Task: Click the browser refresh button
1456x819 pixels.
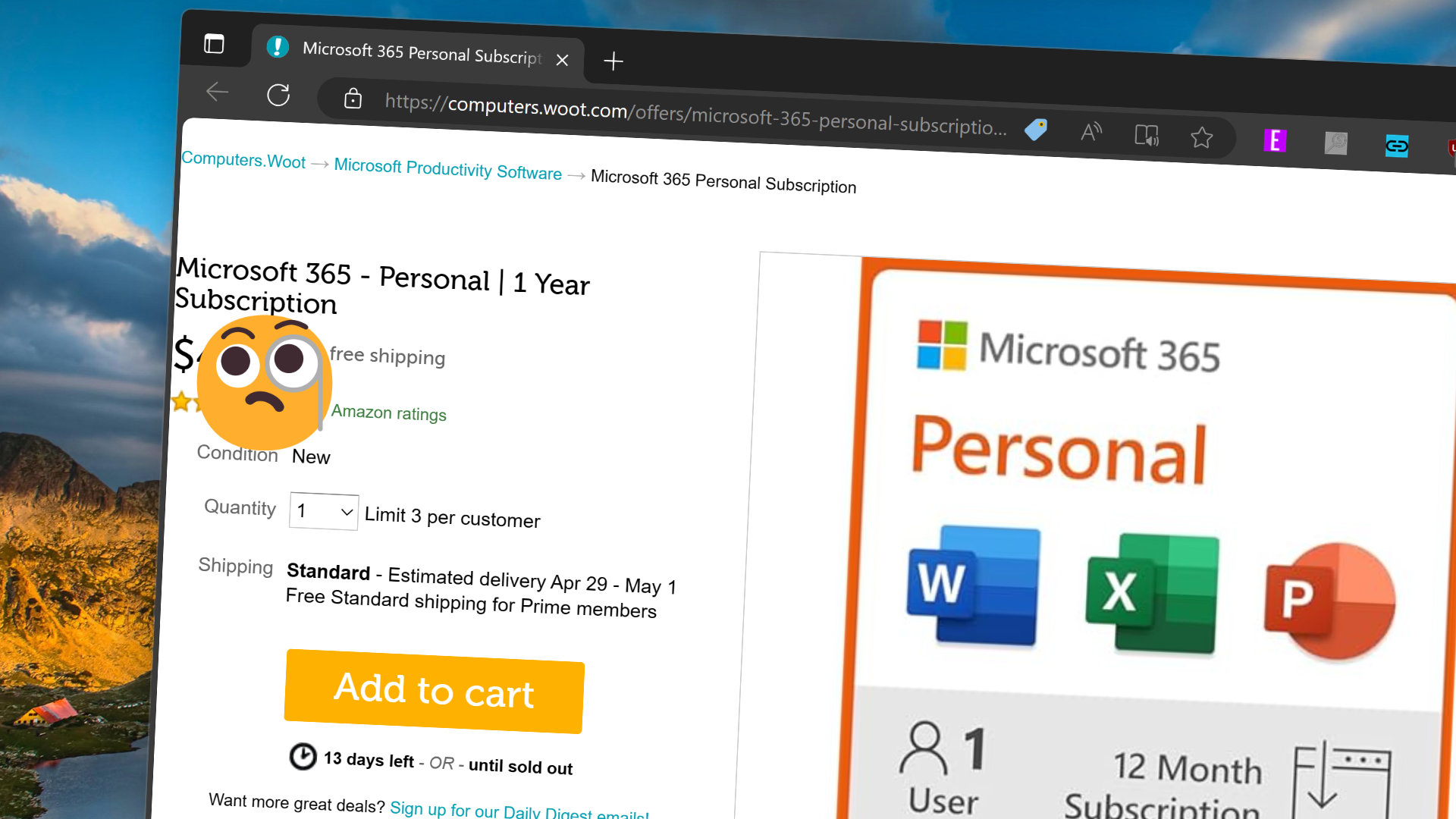Action: [281, 94]
